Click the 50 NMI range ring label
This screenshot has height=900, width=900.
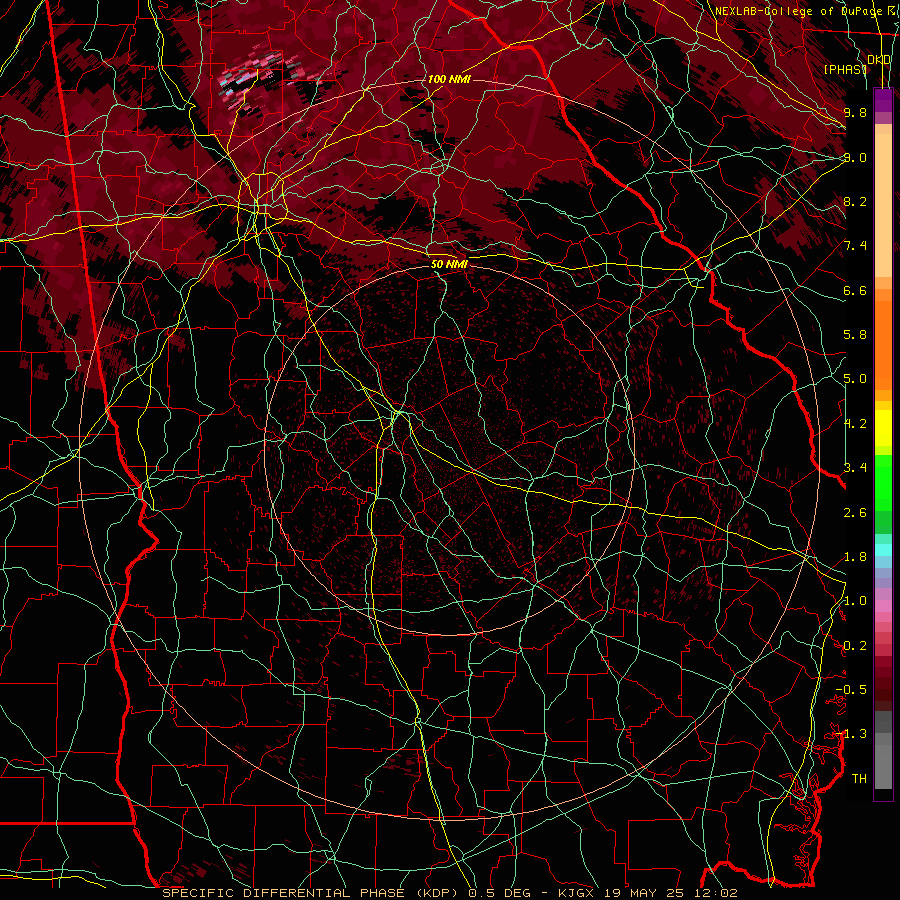tap(449, 265)
